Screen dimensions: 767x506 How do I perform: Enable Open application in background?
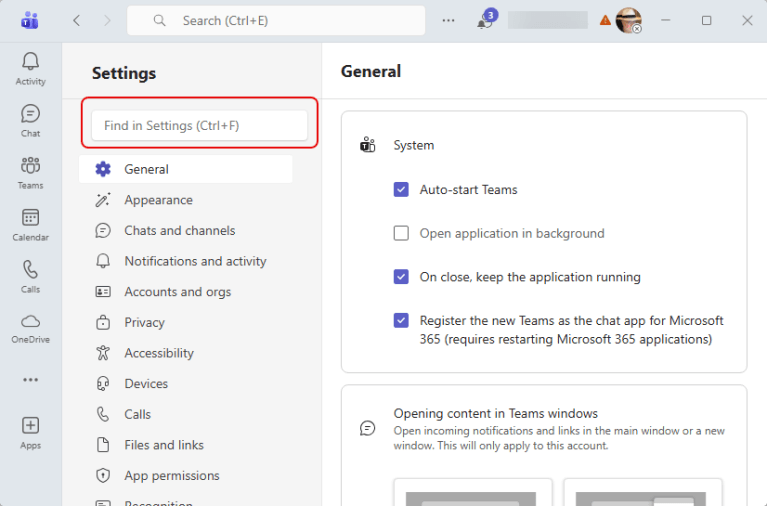tap(401, 234)
